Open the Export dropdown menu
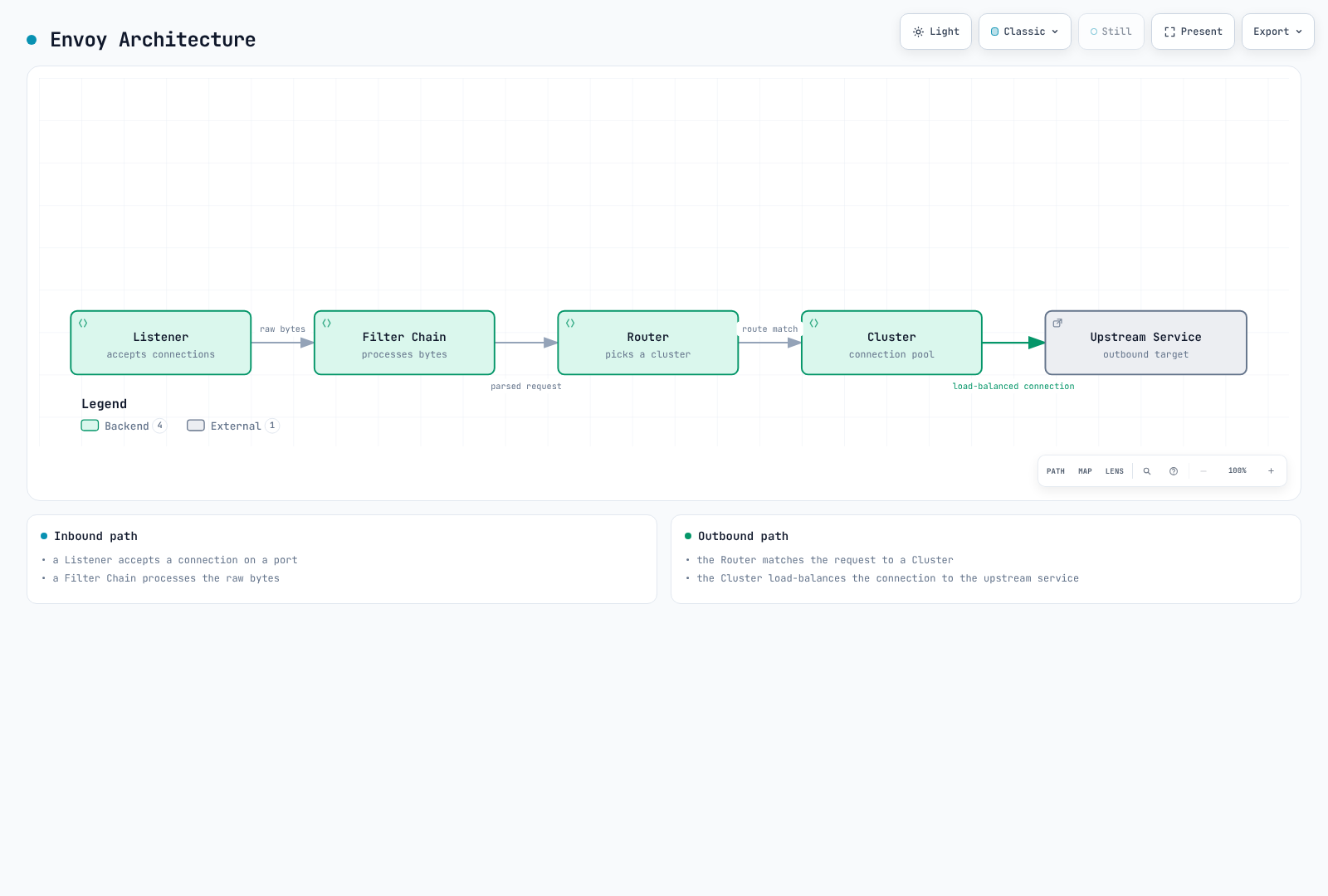The width and height of the screenshot is (1328, 896). click(1278, 32)
